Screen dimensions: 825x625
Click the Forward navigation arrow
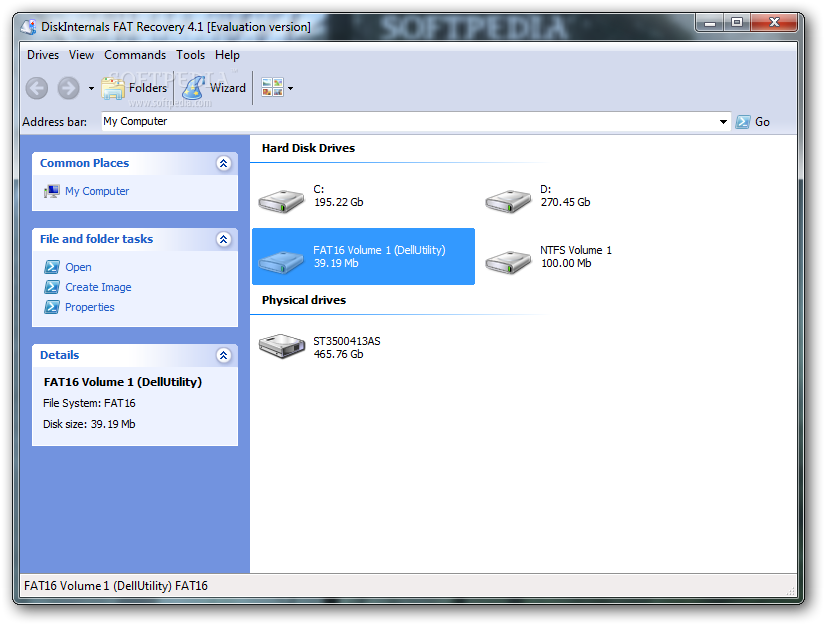(68, 88)
